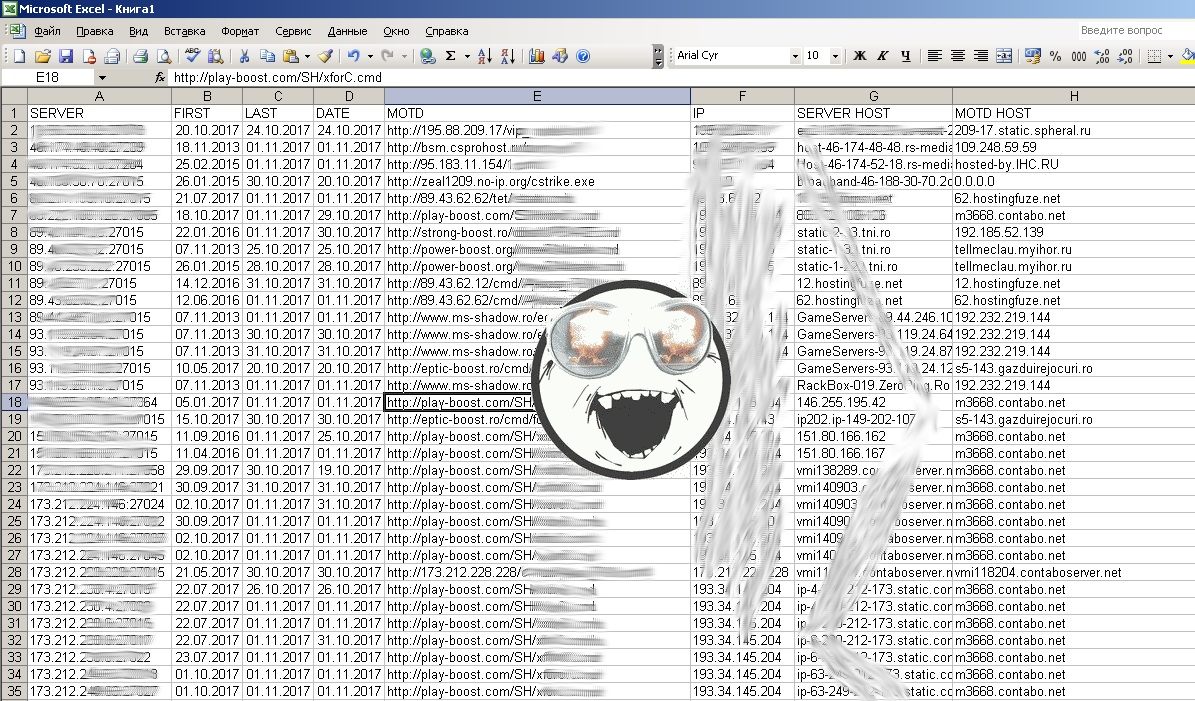Show the Drawing toolbar icon

coord(560,56)
